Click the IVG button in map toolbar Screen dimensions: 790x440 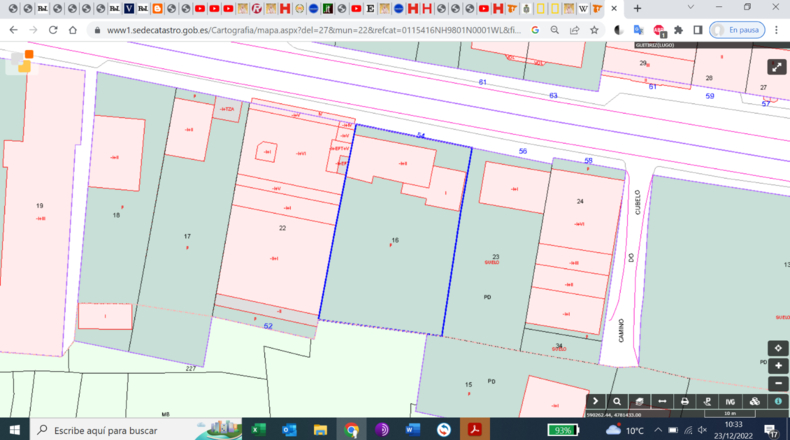click(x=730, y=401)
